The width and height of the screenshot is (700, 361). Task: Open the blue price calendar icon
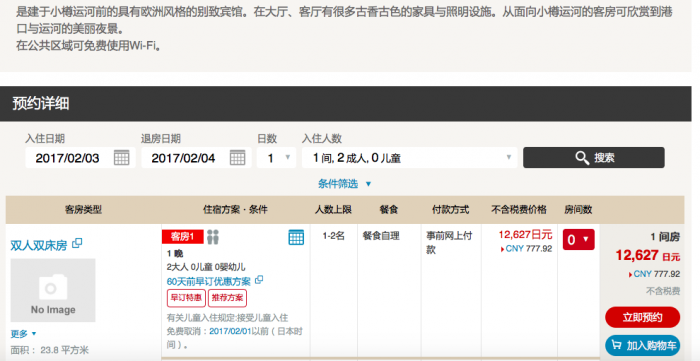click(296, 237)
